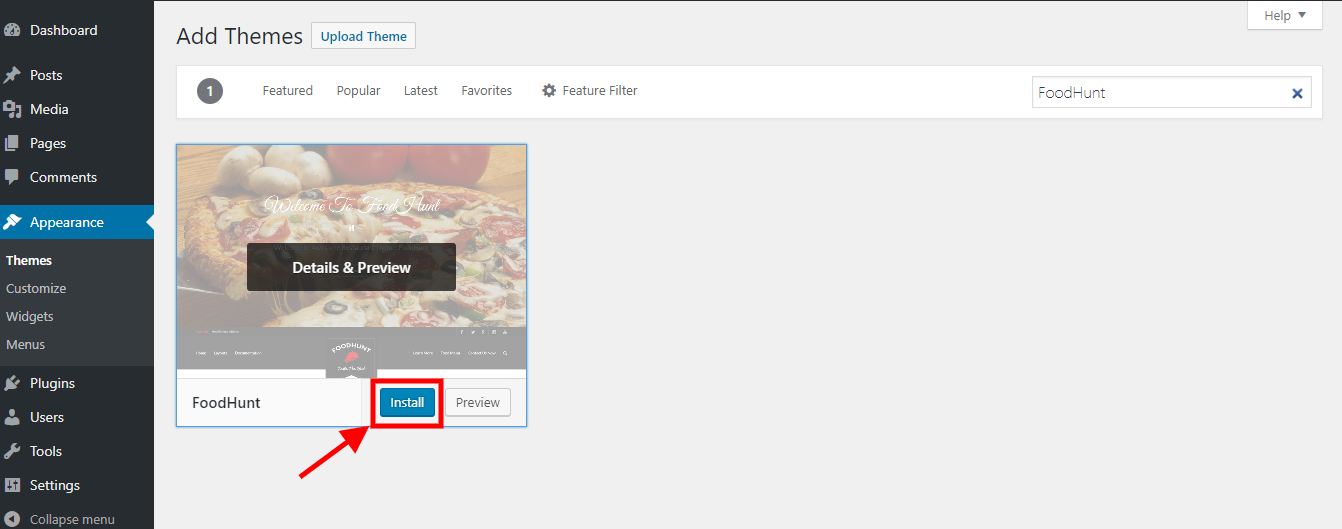The image size is (1342, 529).
Task: Click Details & Preview overlay button
Action: click(351, 267)
